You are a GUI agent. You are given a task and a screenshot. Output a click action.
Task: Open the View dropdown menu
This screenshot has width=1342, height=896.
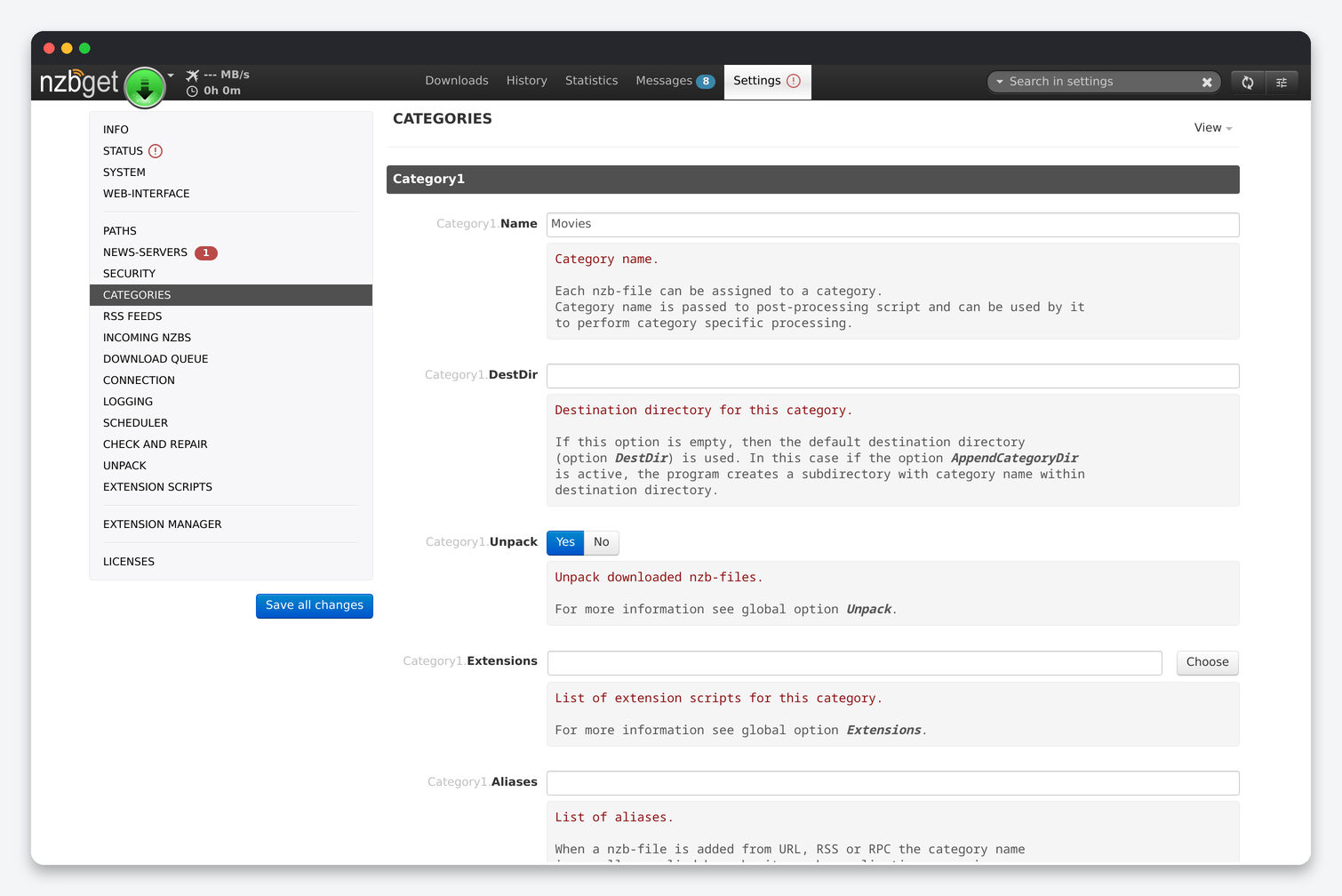coord(1213,128)
